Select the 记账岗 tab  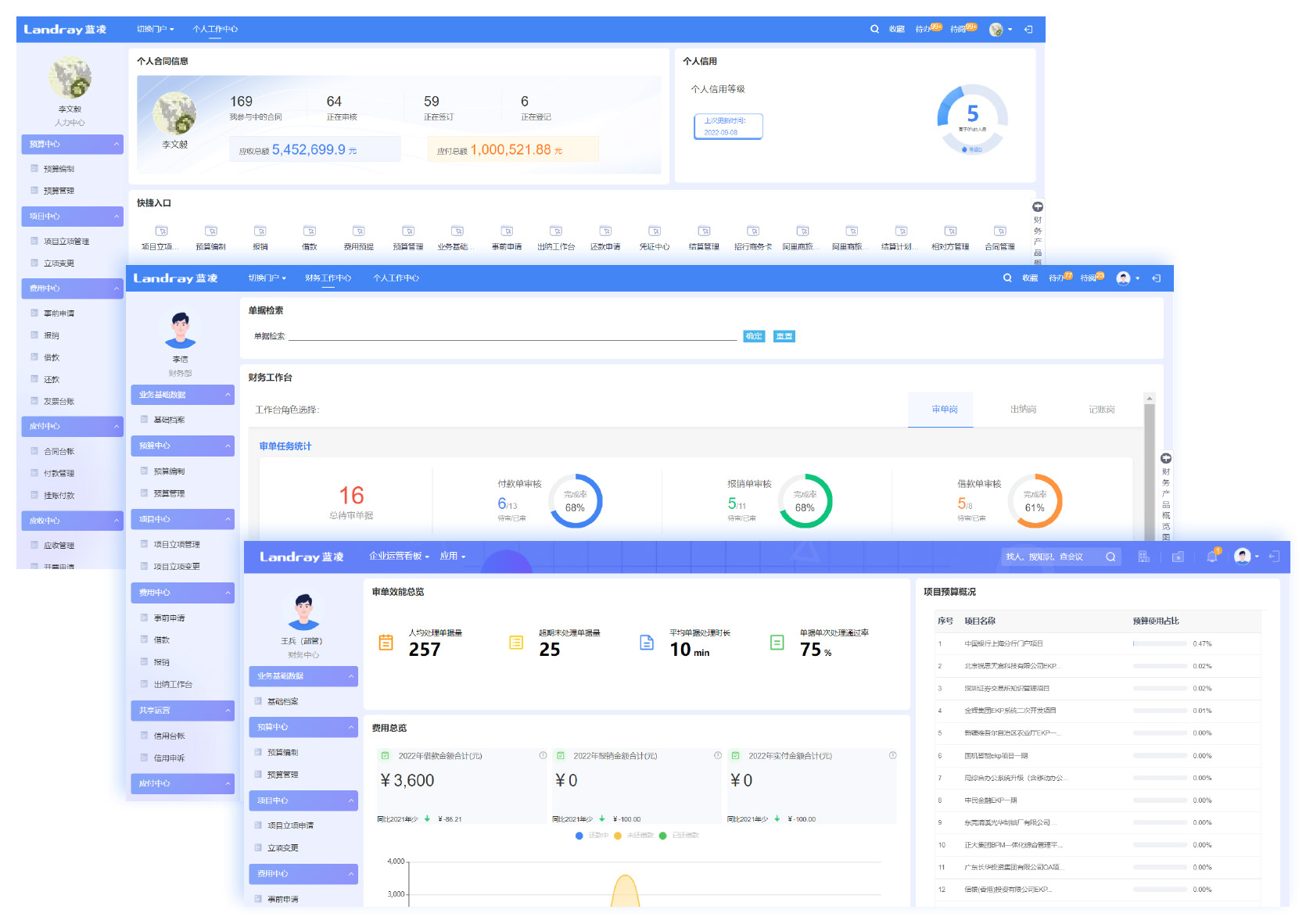click(1101, 410)
